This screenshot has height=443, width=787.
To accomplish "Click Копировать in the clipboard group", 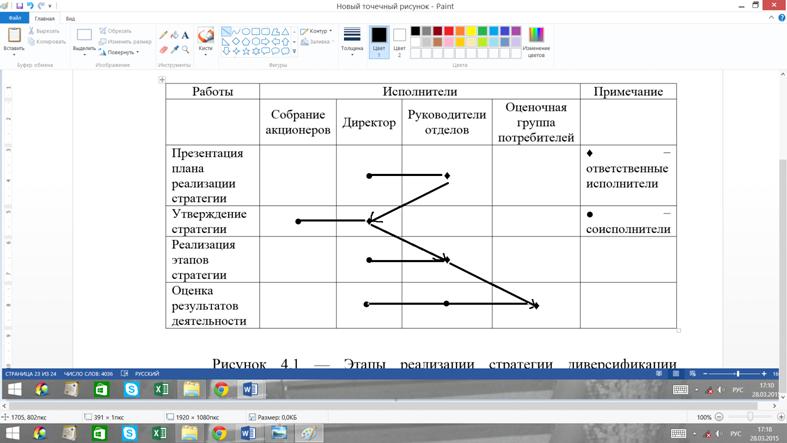I will (x=47, y=42).
